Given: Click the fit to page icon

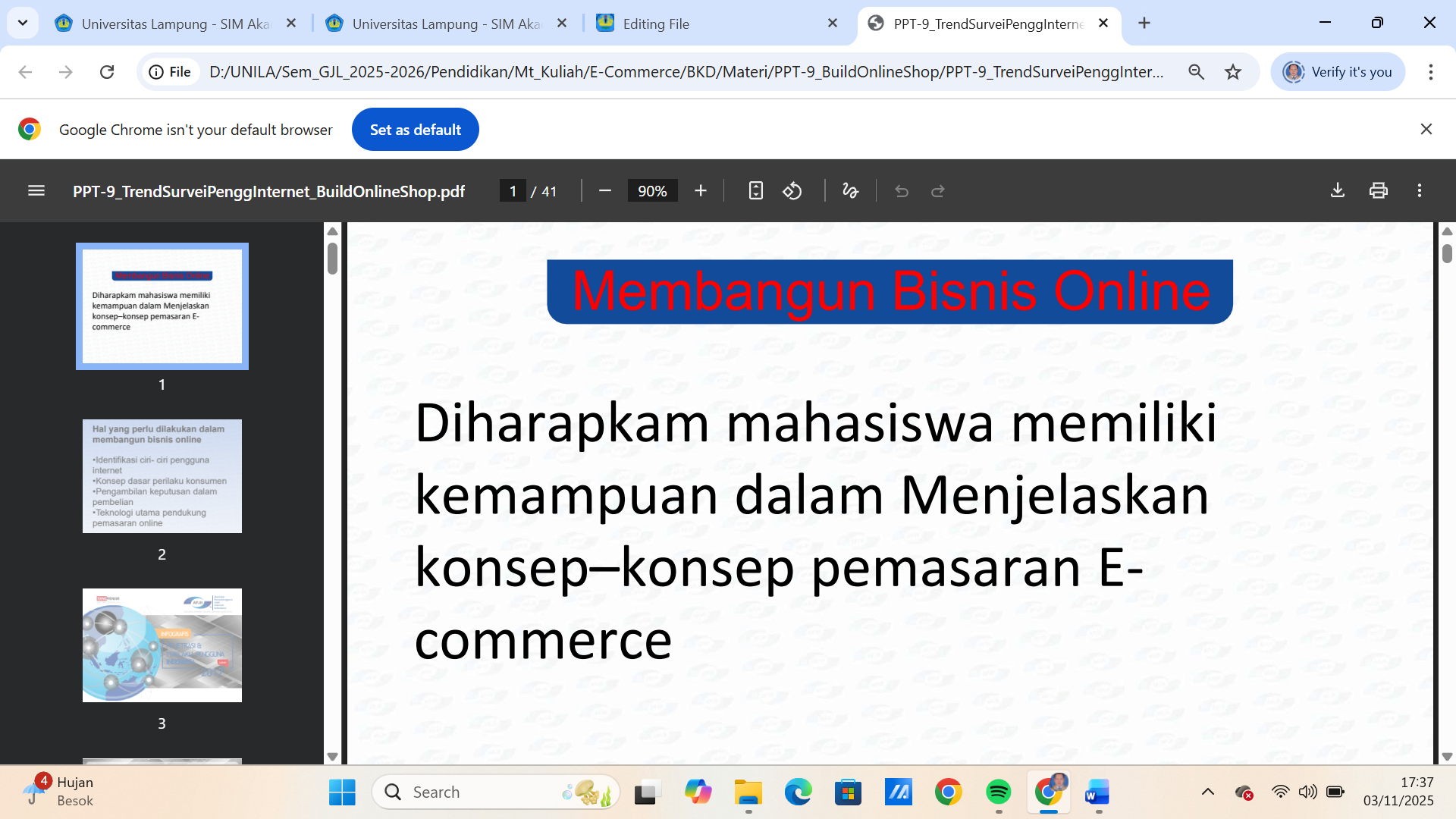Looking at the screenshot, I should click(x=755, y=191).
